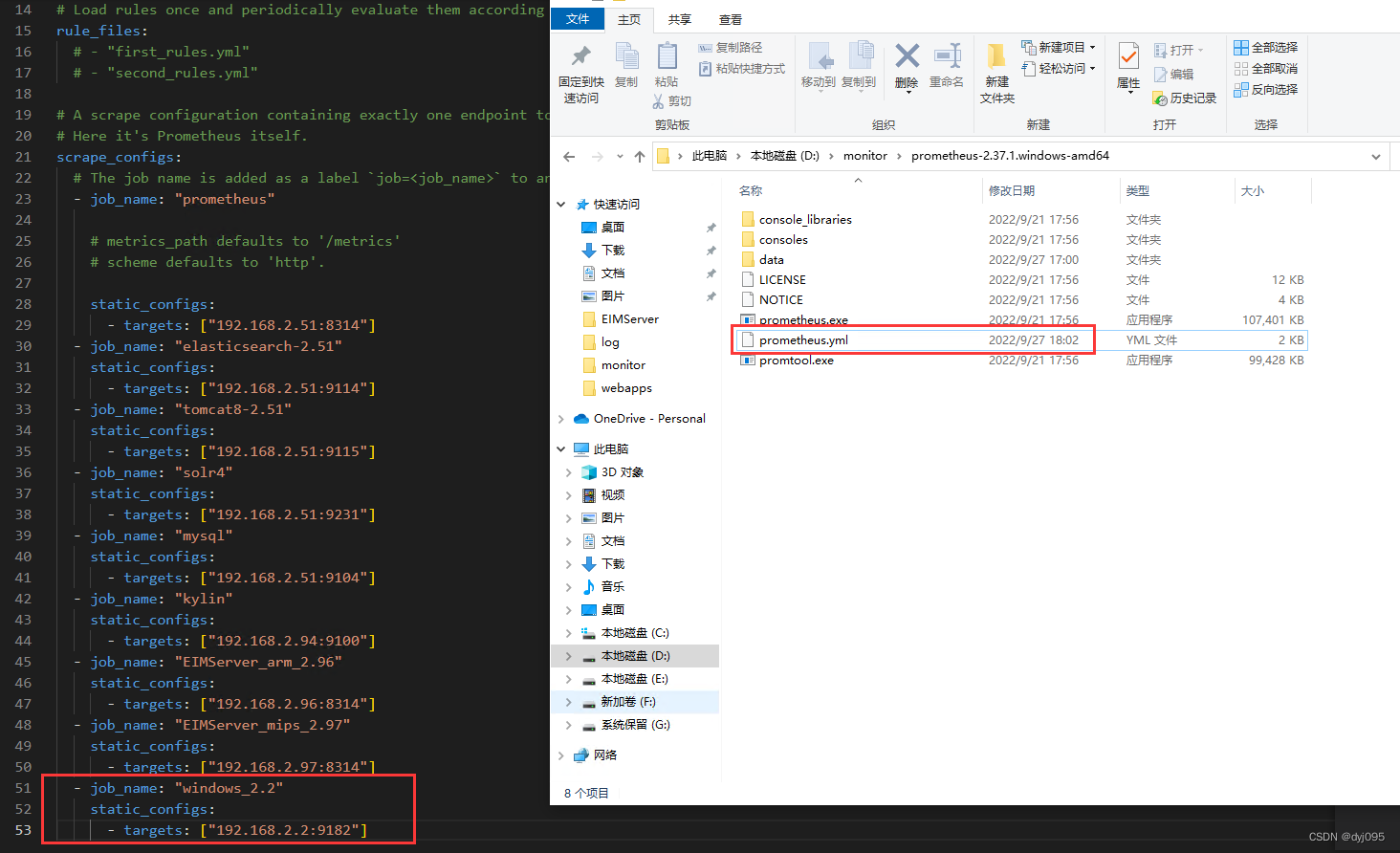Screen dimensions: 1400x853
Task: Click the Invert selection icon
Action: click(x=1240, y=90)
